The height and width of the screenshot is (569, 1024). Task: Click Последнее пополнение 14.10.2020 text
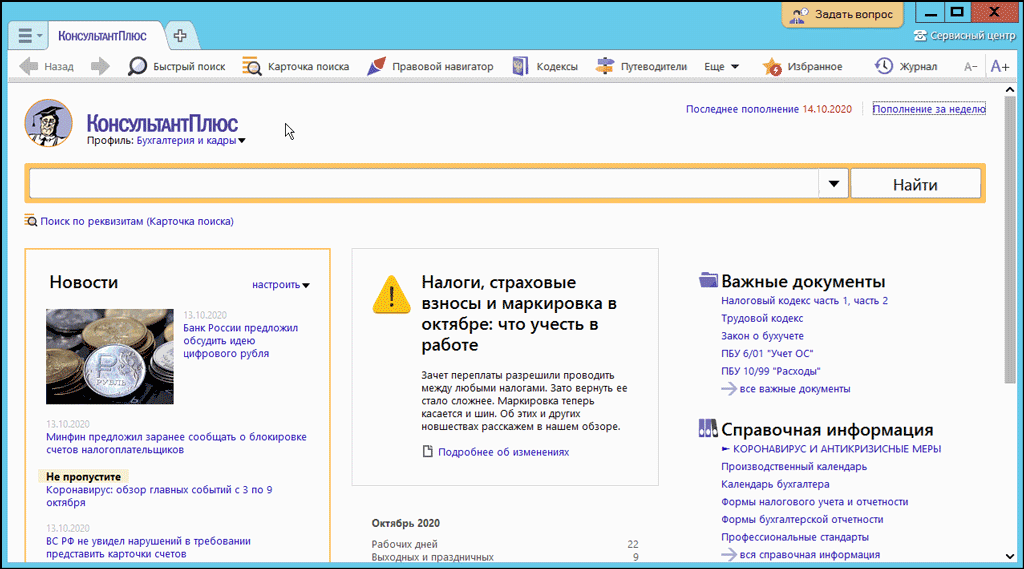769,109
